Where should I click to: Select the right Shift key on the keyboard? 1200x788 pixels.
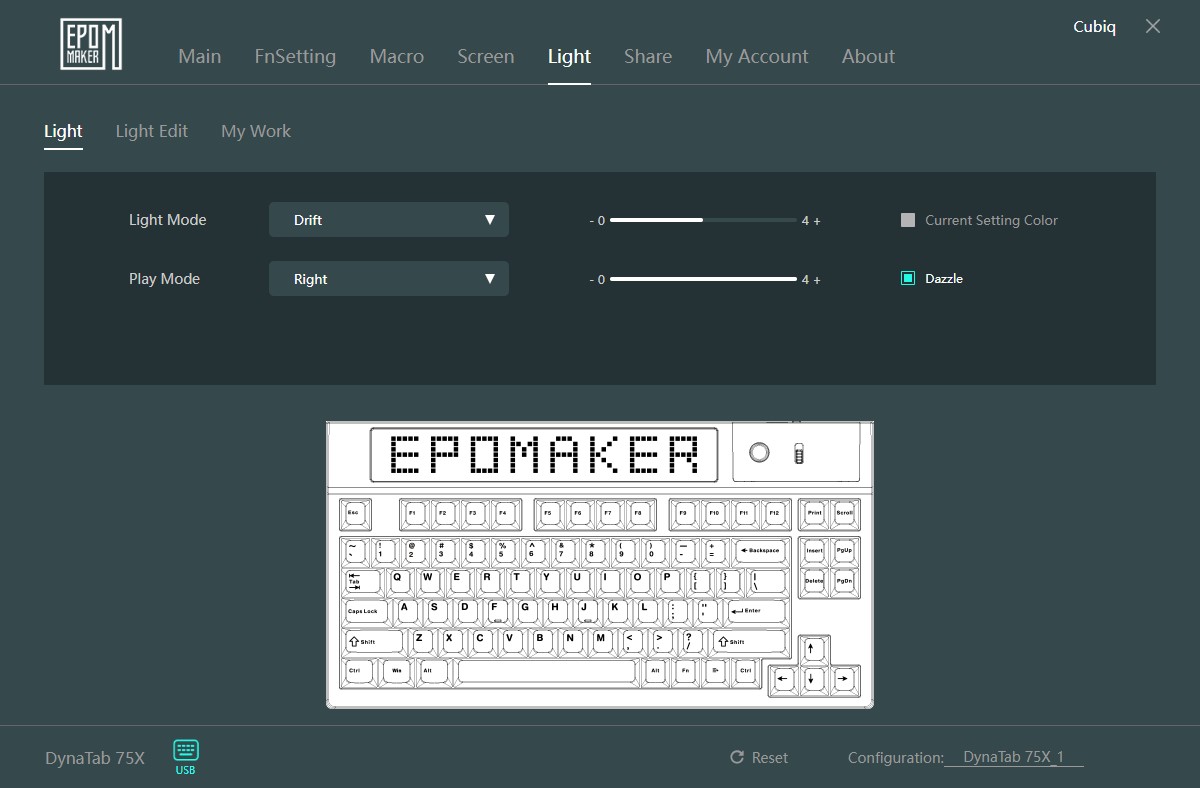tap(749, 642)
